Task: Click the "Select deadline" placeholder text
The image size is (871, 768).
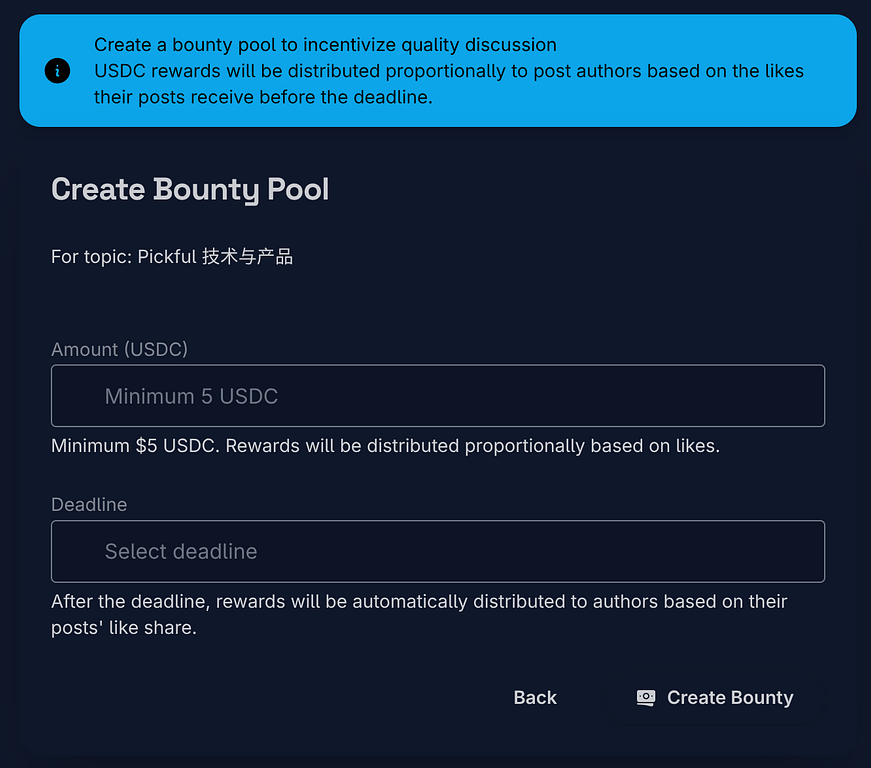Action: point(181,551)
